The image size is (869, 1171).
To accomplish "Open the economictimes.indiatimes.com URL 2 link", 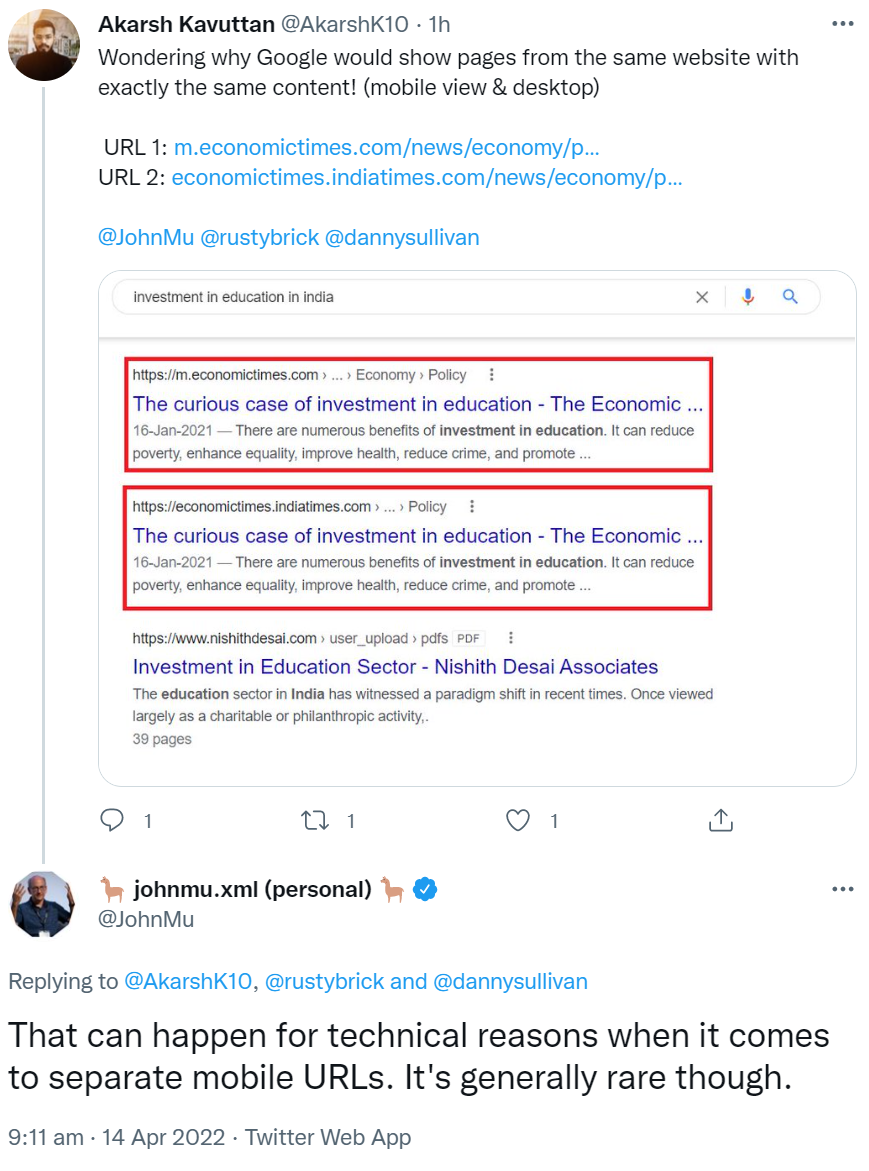I will click(x=427, y=178).
